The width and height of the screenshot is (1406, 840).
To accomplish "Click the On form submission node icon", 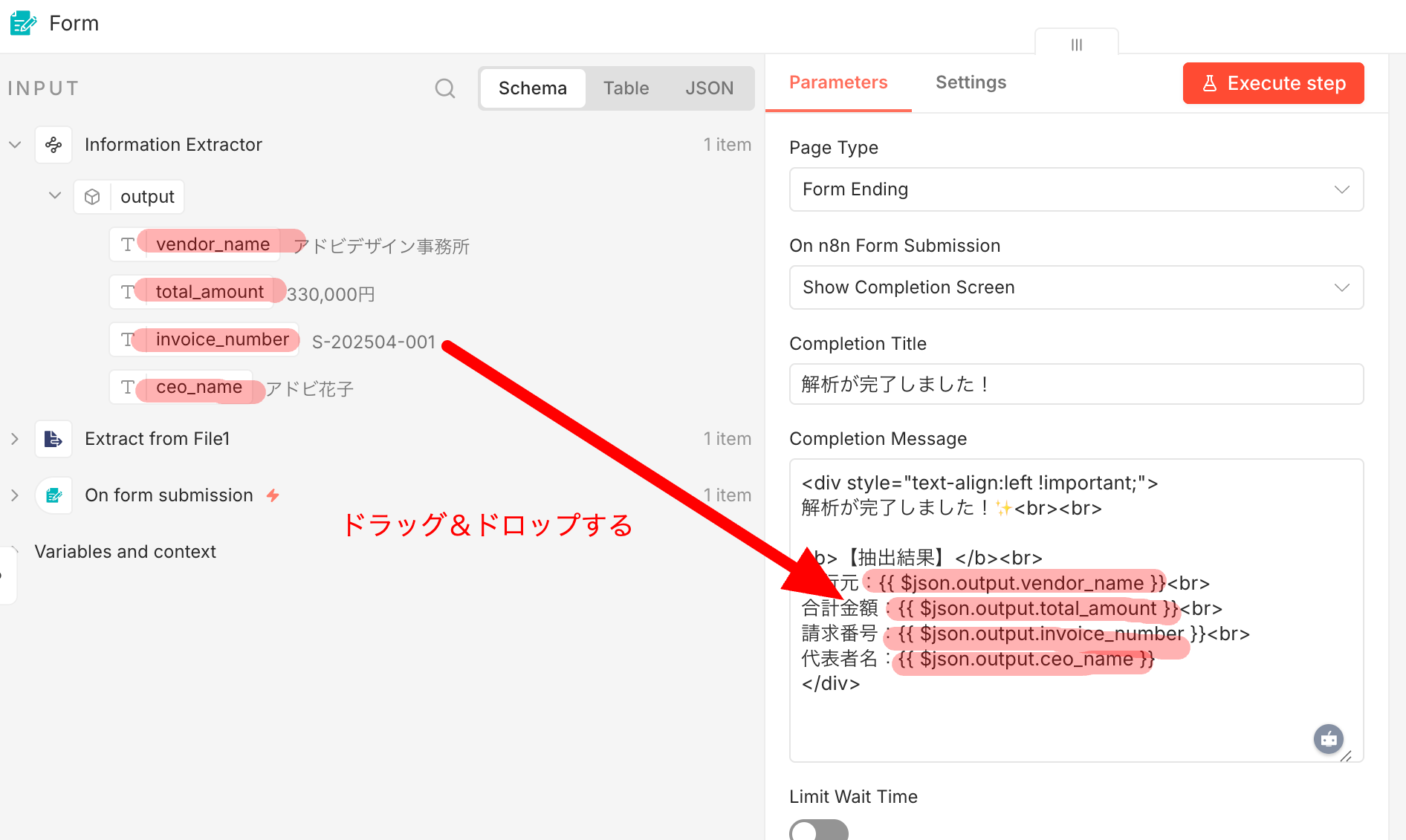I will [53, 495].
